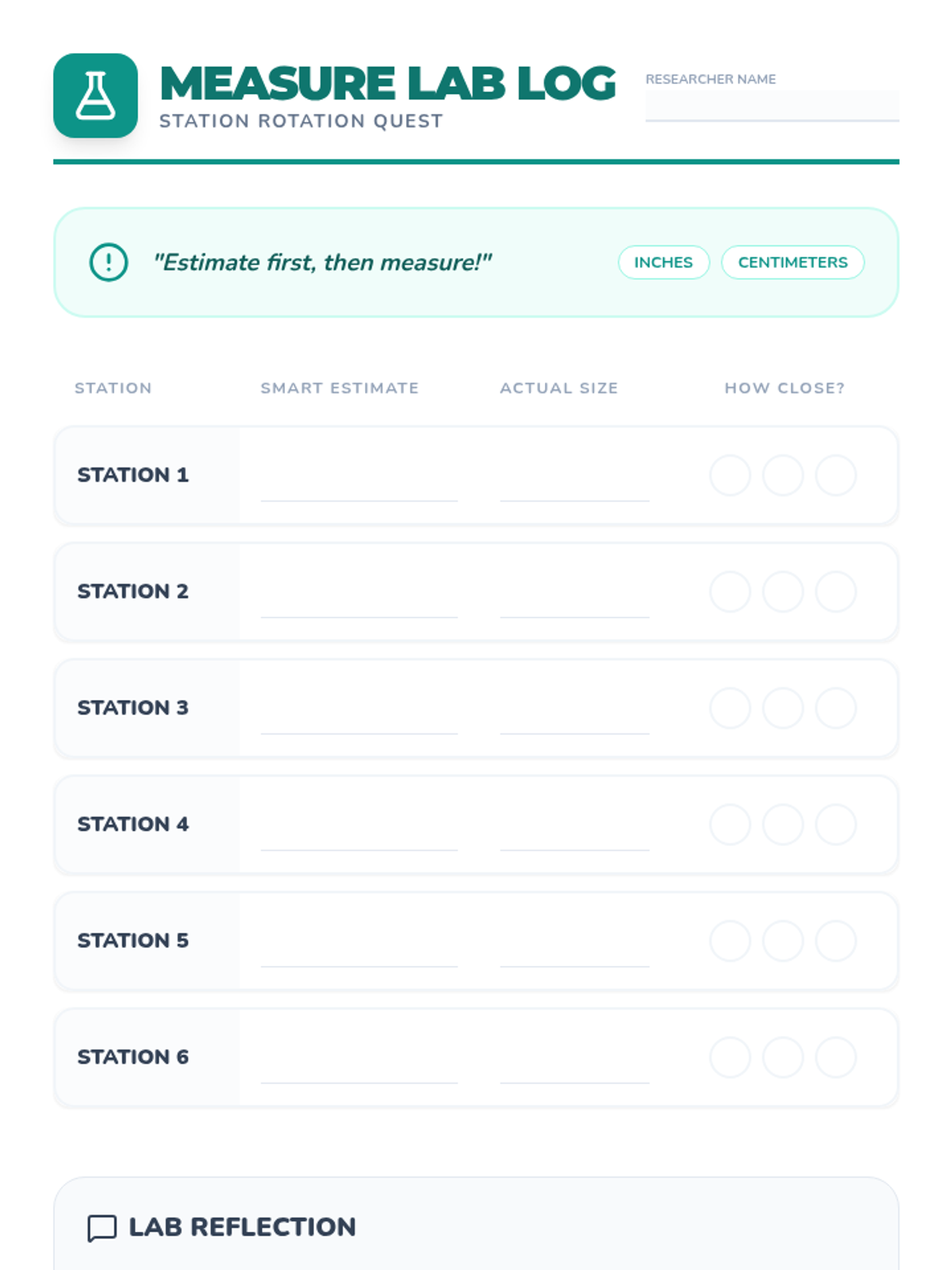Click the Researcher Name input field
Screen dimensions: 952x1270
point(771,106)
